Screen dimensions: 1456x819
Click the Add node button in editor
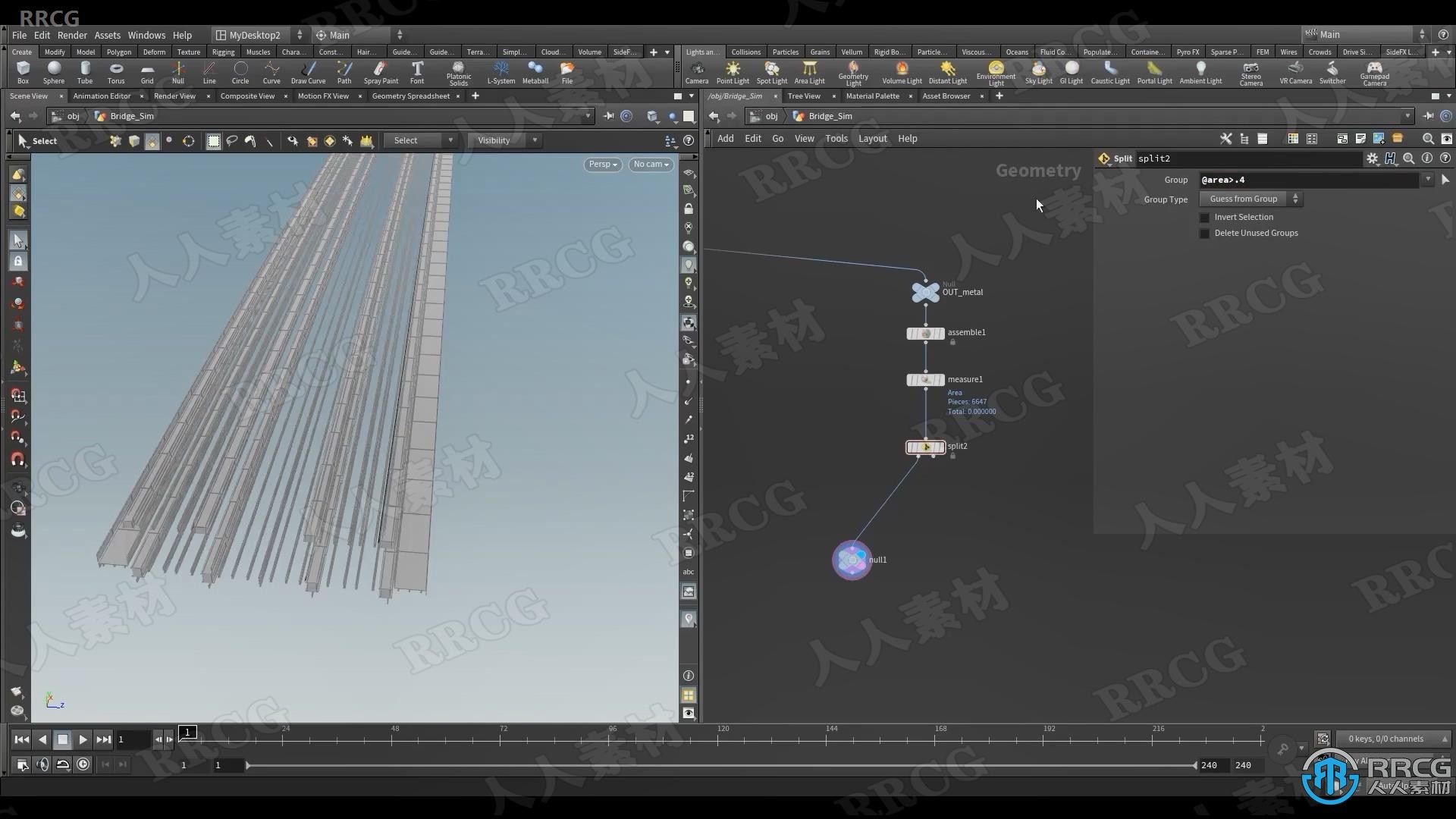point(726,138)
